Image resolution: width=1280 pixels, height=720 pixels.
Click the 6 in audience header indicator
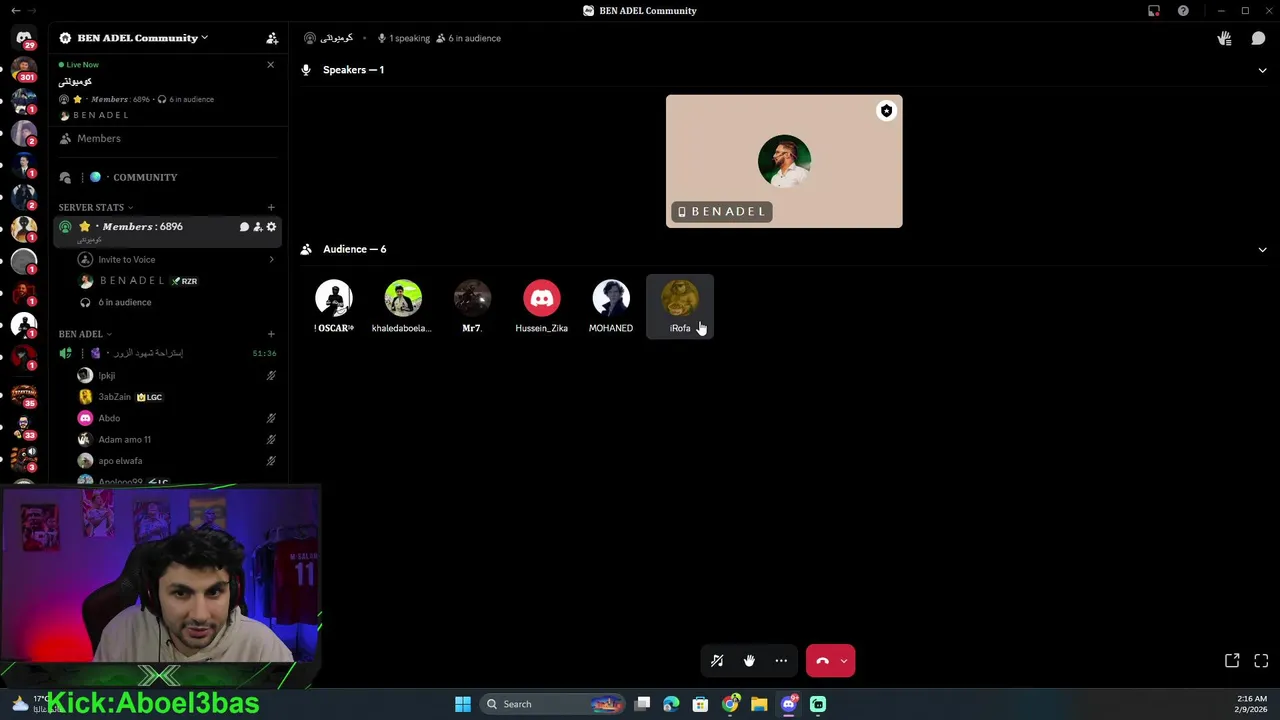(x=468, y=38)
